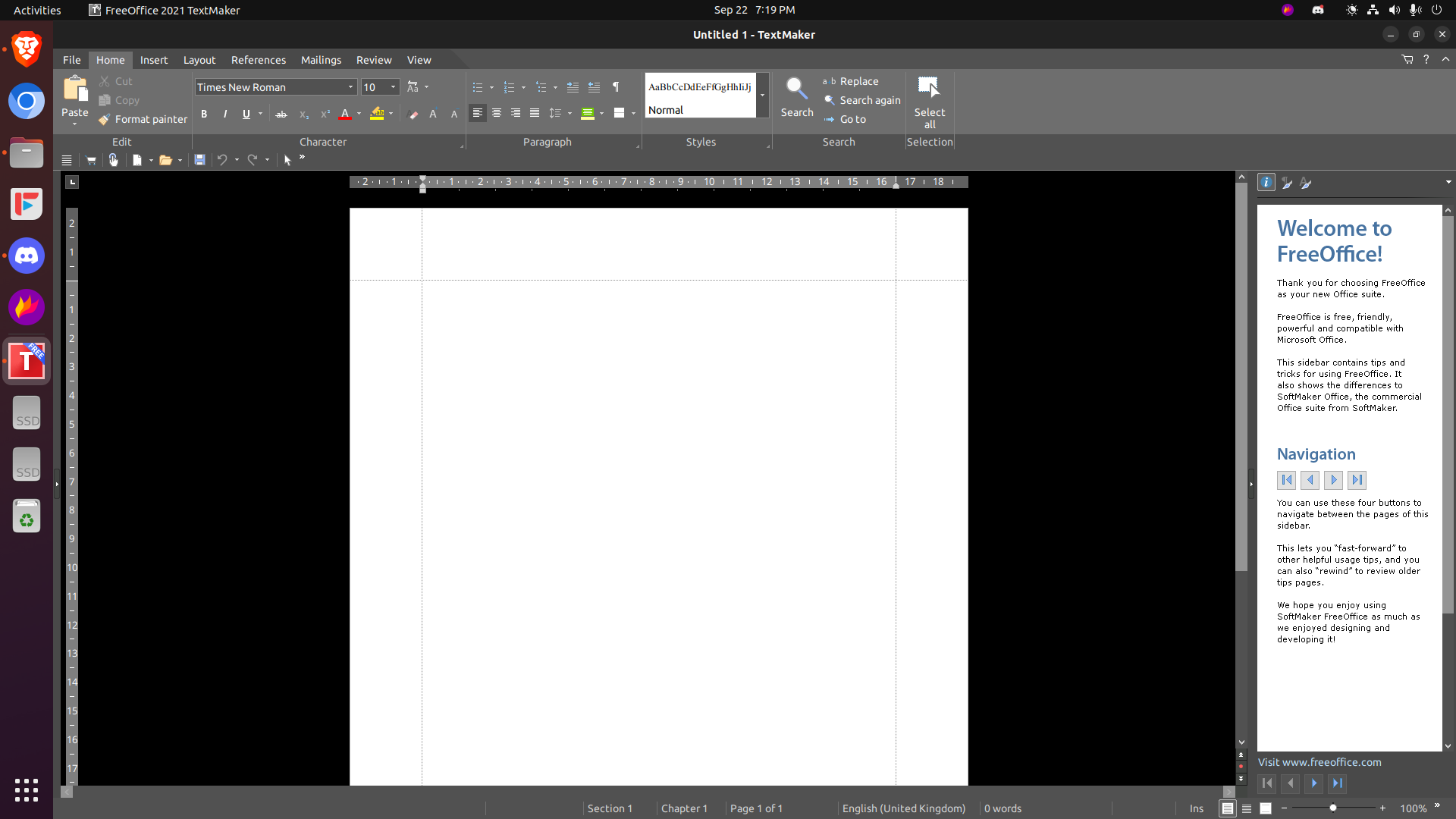Click the Strikethrough formatting icon
The height and width of the screenshot is (819, 1456).
(280, 113)
